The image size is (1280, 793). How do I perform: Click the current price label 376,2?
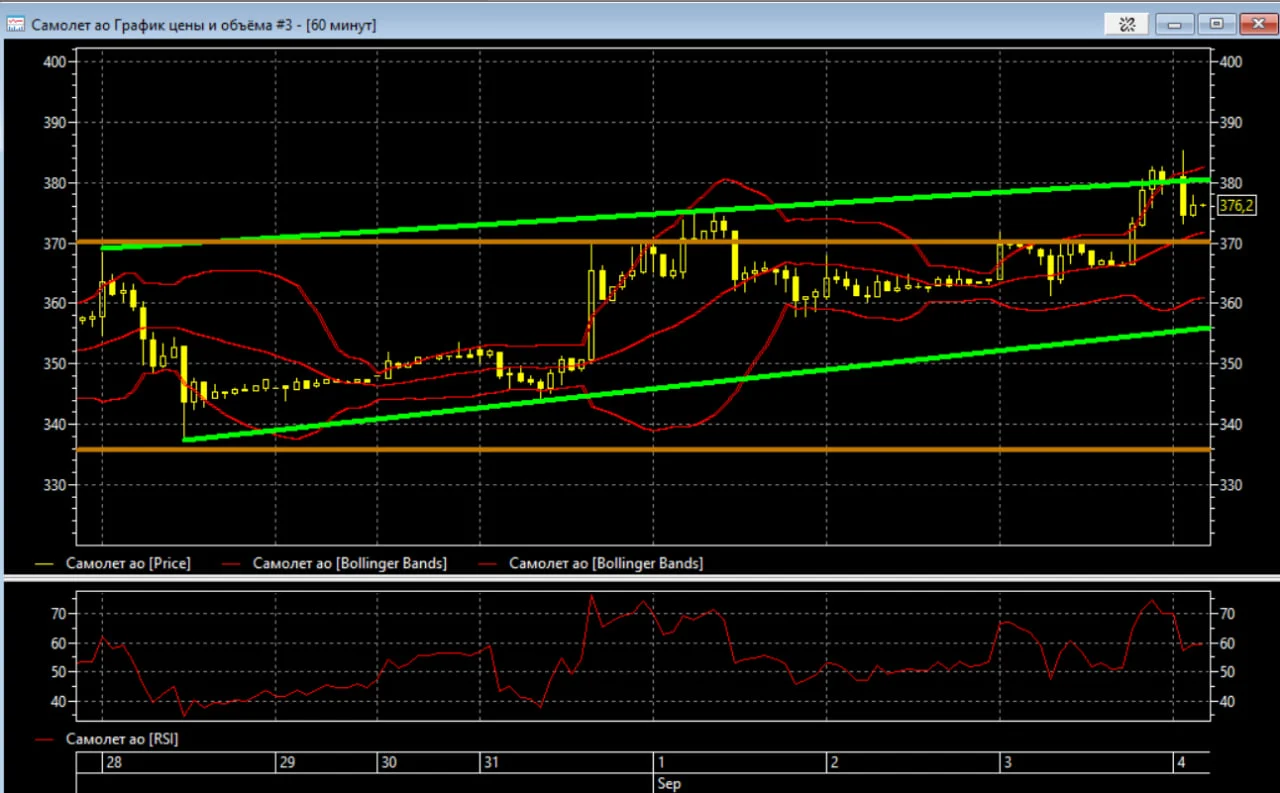tap(1237, 206)
